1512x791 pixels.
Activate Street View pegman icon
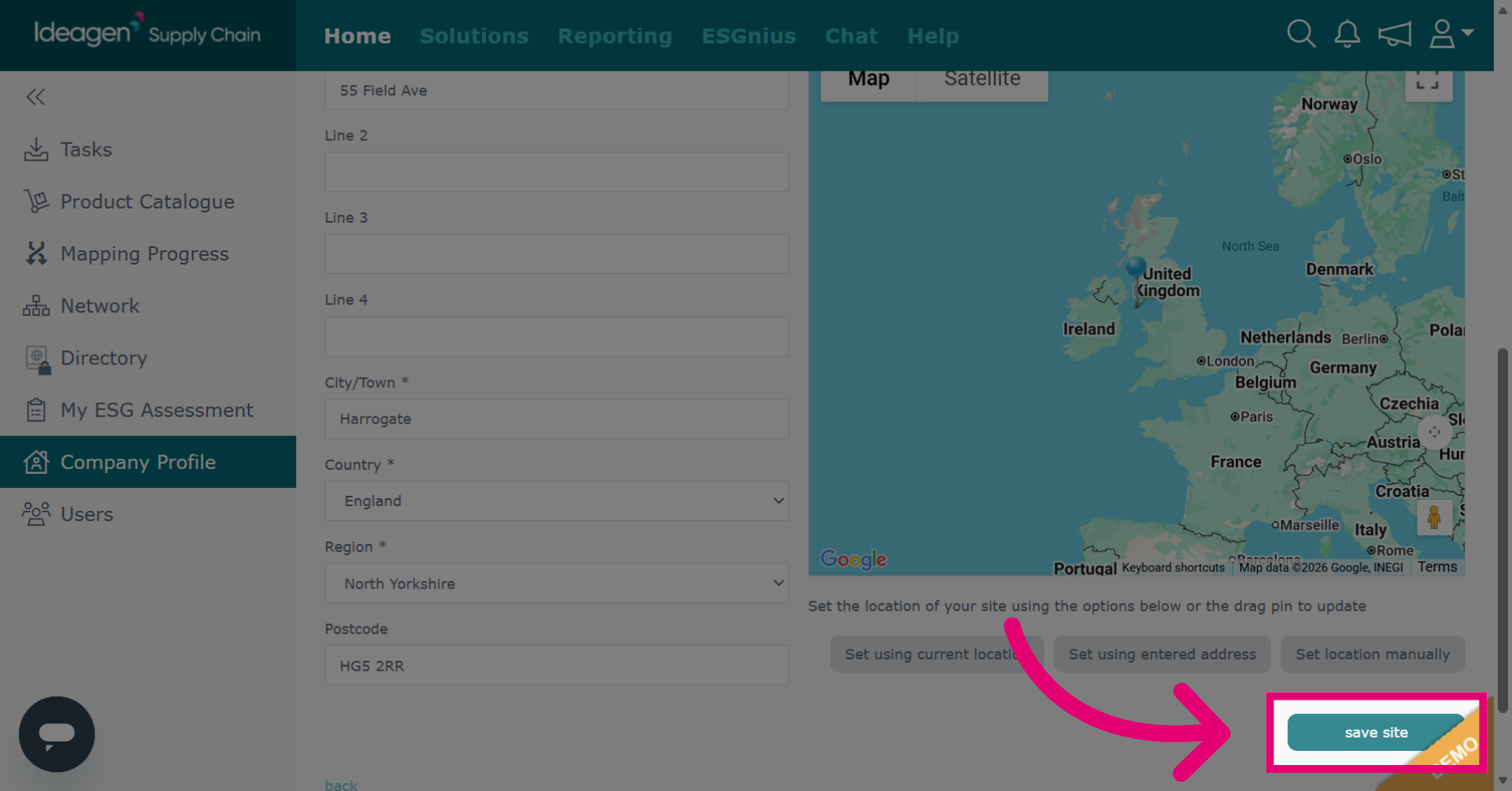click(1434, 517)
